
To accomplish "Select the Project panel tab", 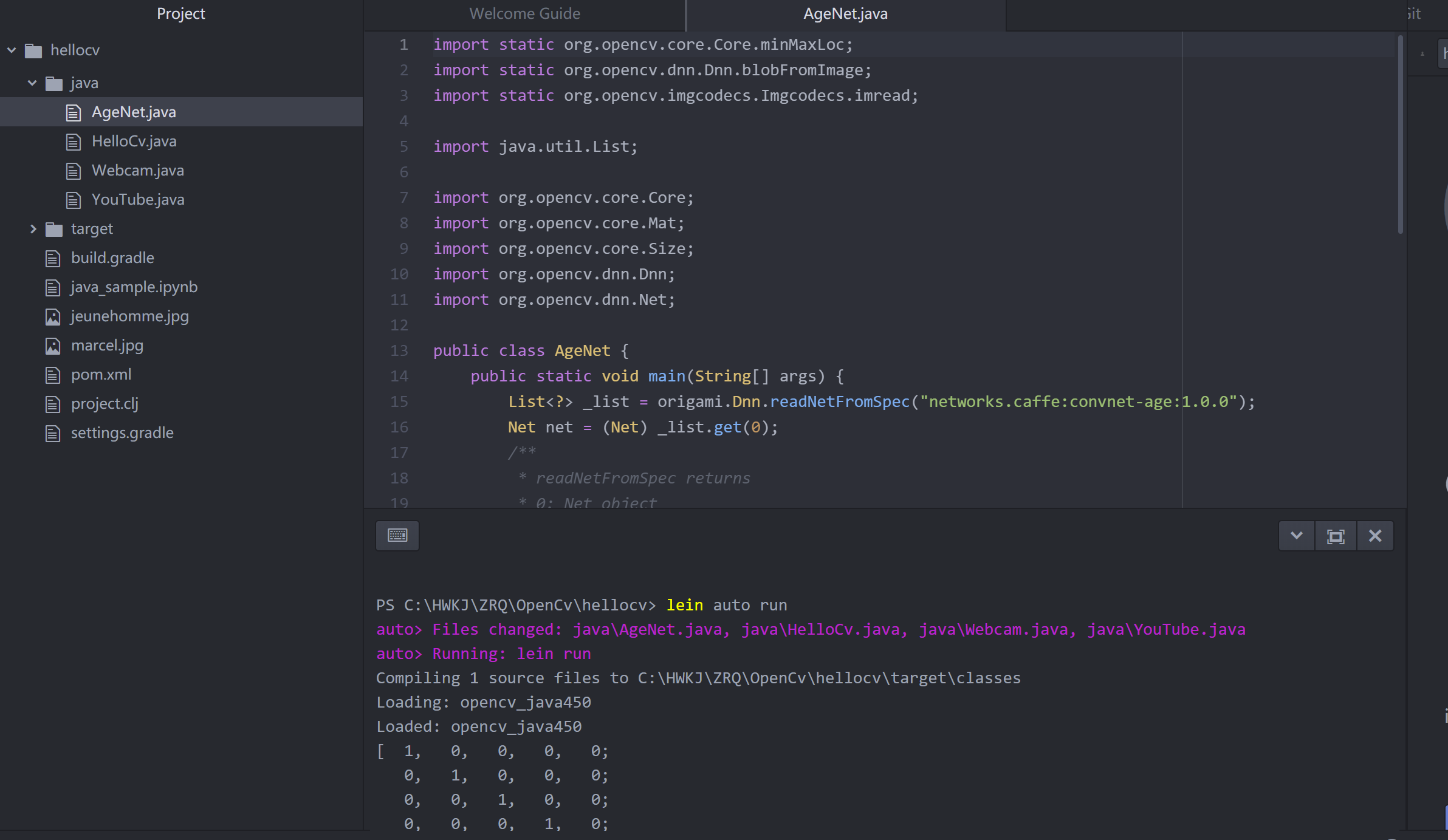I will [180, 13].
